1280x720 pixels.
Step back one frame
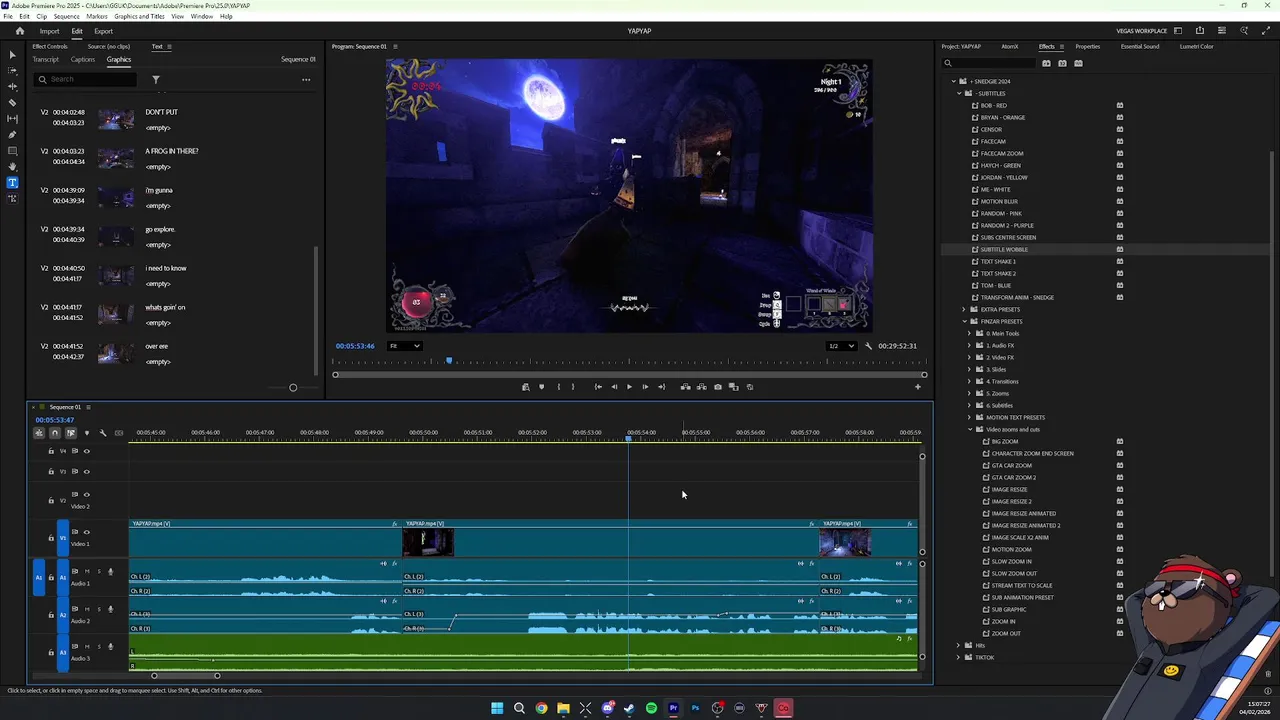[x=614, y=387]
